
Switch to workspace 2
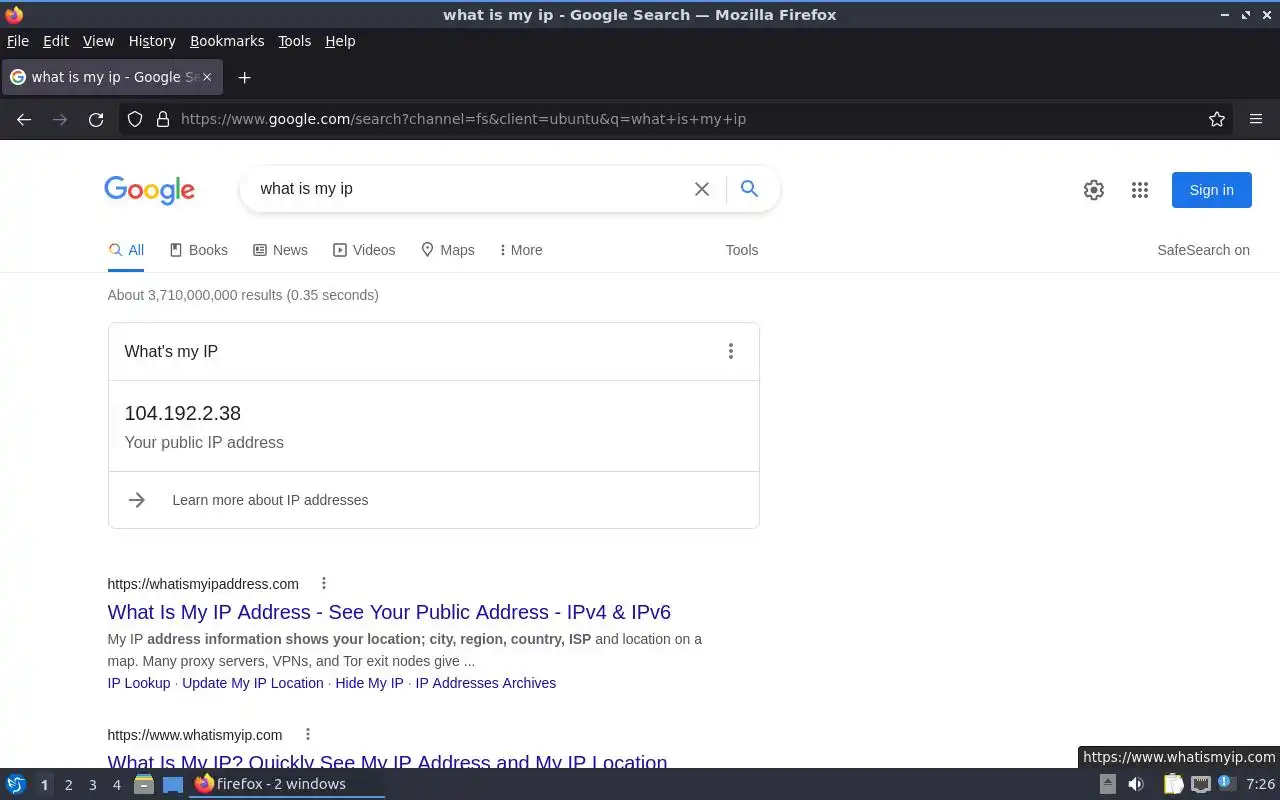click(68, 785)
